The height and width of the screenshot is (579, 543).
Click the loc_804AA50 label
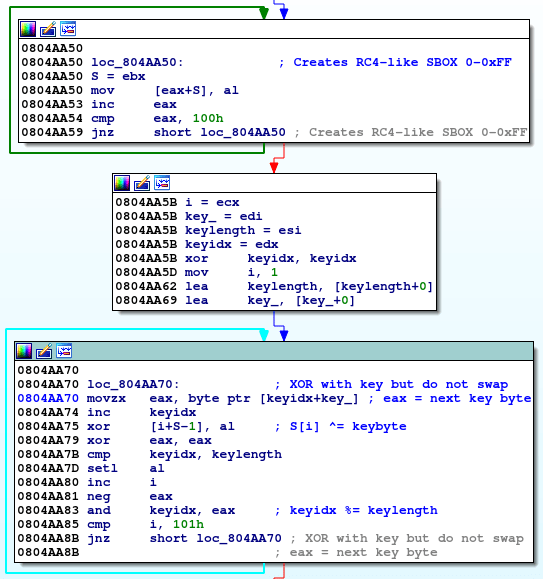[137, 62]
